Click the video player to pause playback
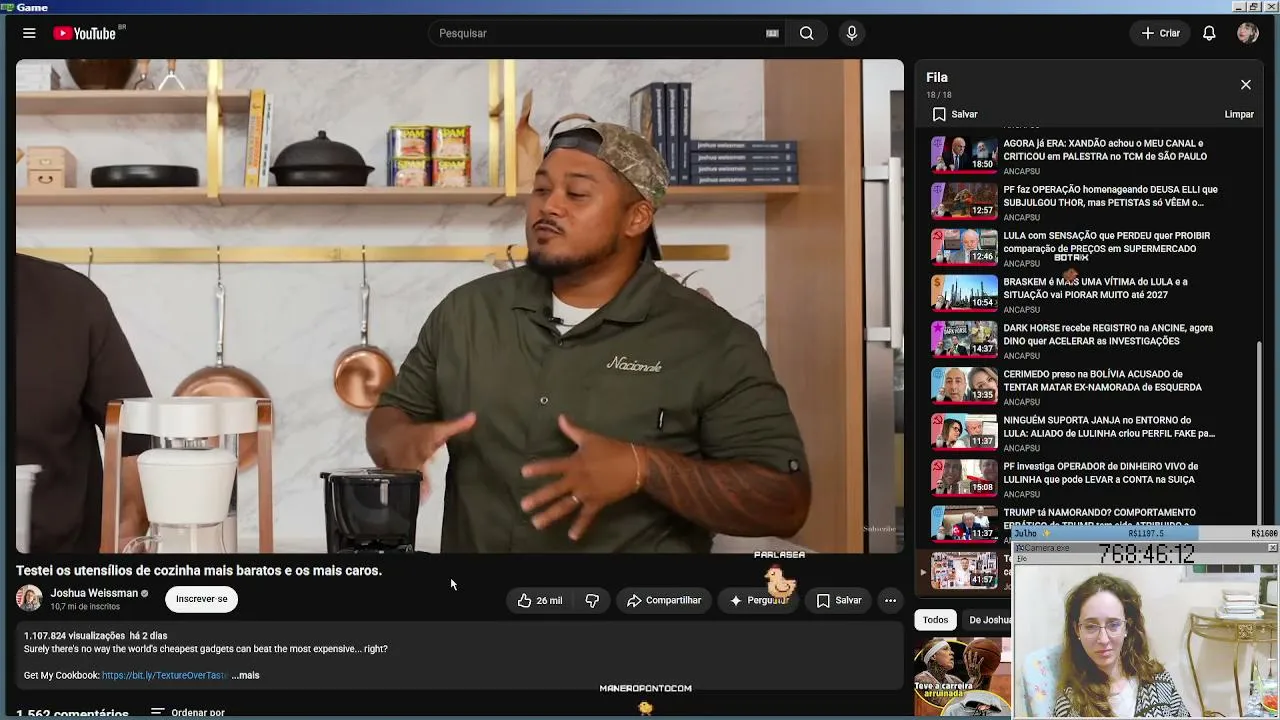This screenshot has width=1280, height=720. [x=460, y=306]
